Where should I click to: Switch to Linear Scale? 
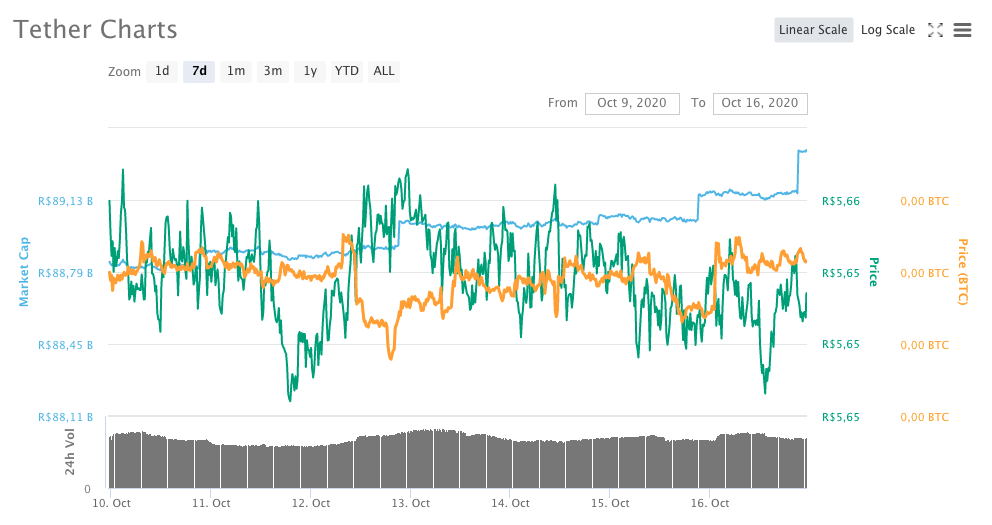point(813,30)
